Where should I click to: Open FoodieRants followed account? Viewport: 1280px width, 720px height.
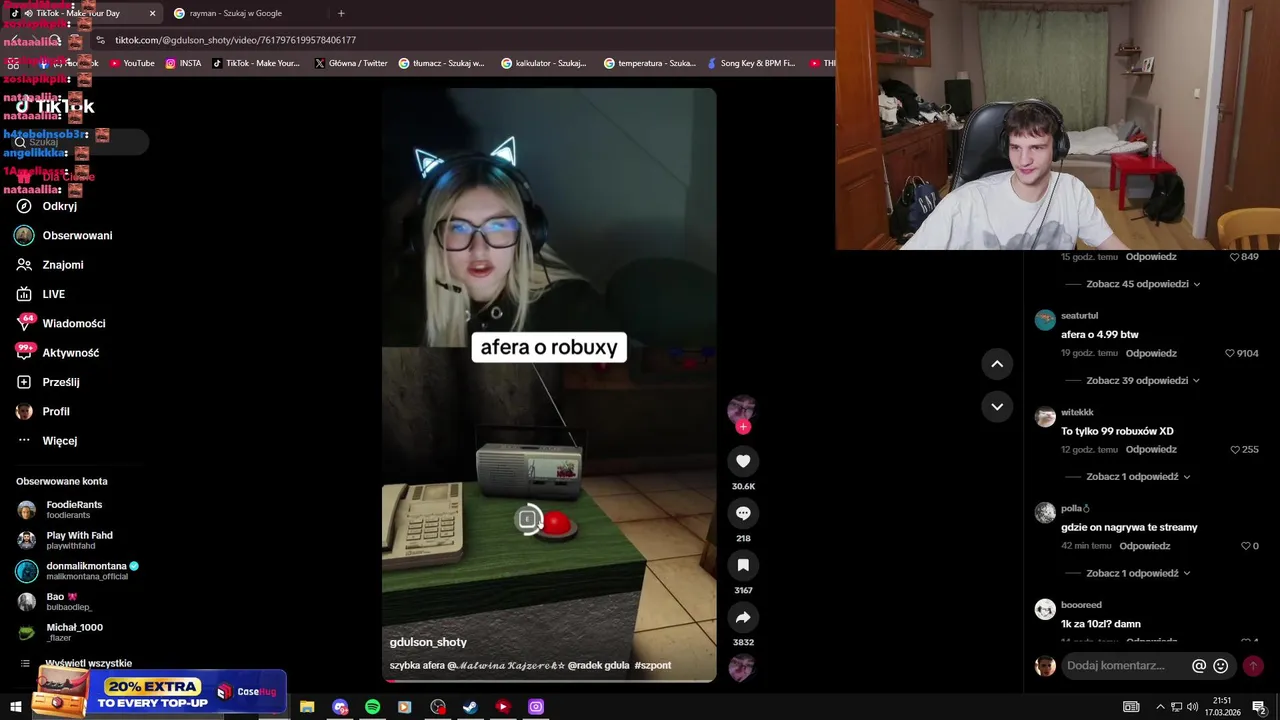(74, 510)
